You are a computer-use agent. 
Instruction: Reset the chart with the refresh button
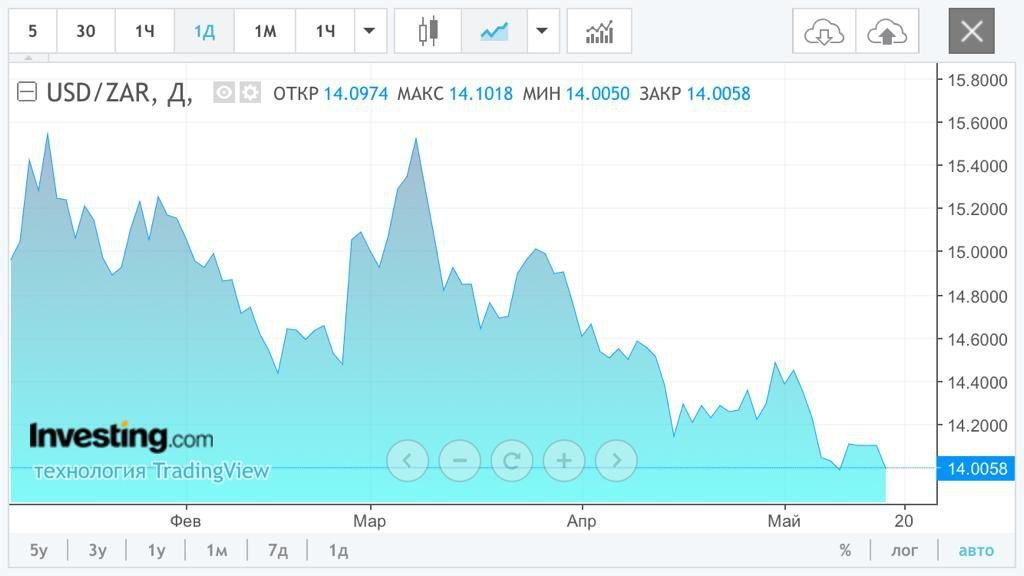[511, 460]
